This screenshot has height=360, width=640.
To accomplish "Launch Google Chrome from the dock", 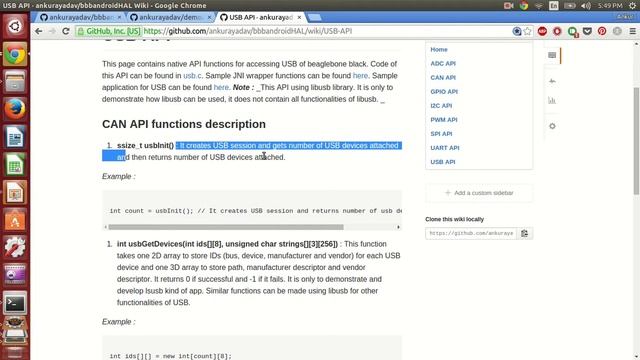I will pyautogui.click(x=15, y=54).
